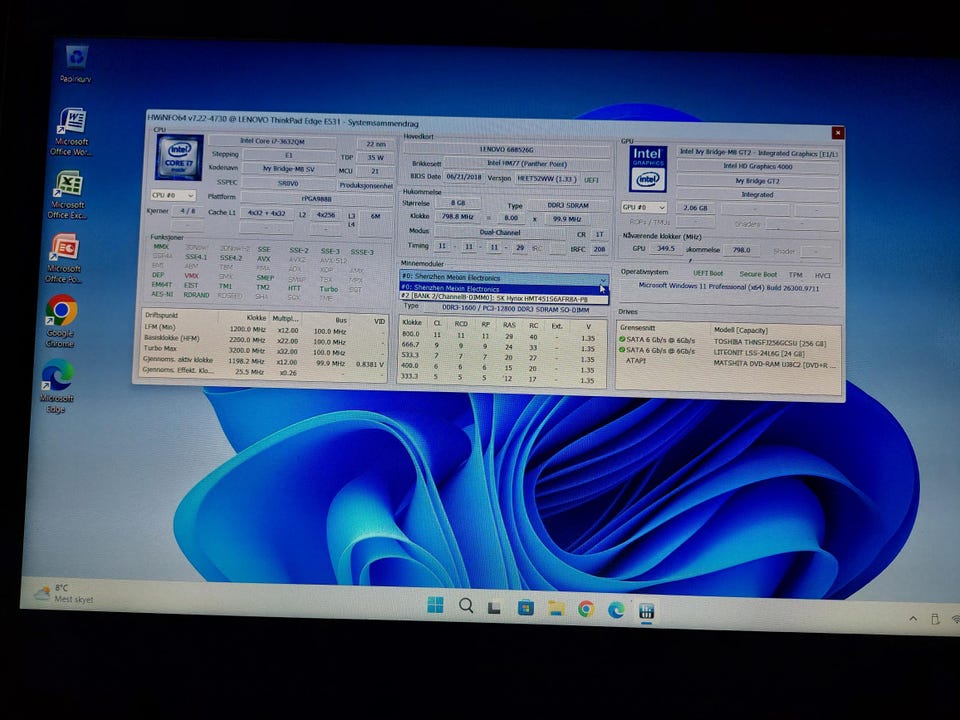Close the HWiNFO64 summary window
This screenshot has height=720, width=960.
(838, 133)
